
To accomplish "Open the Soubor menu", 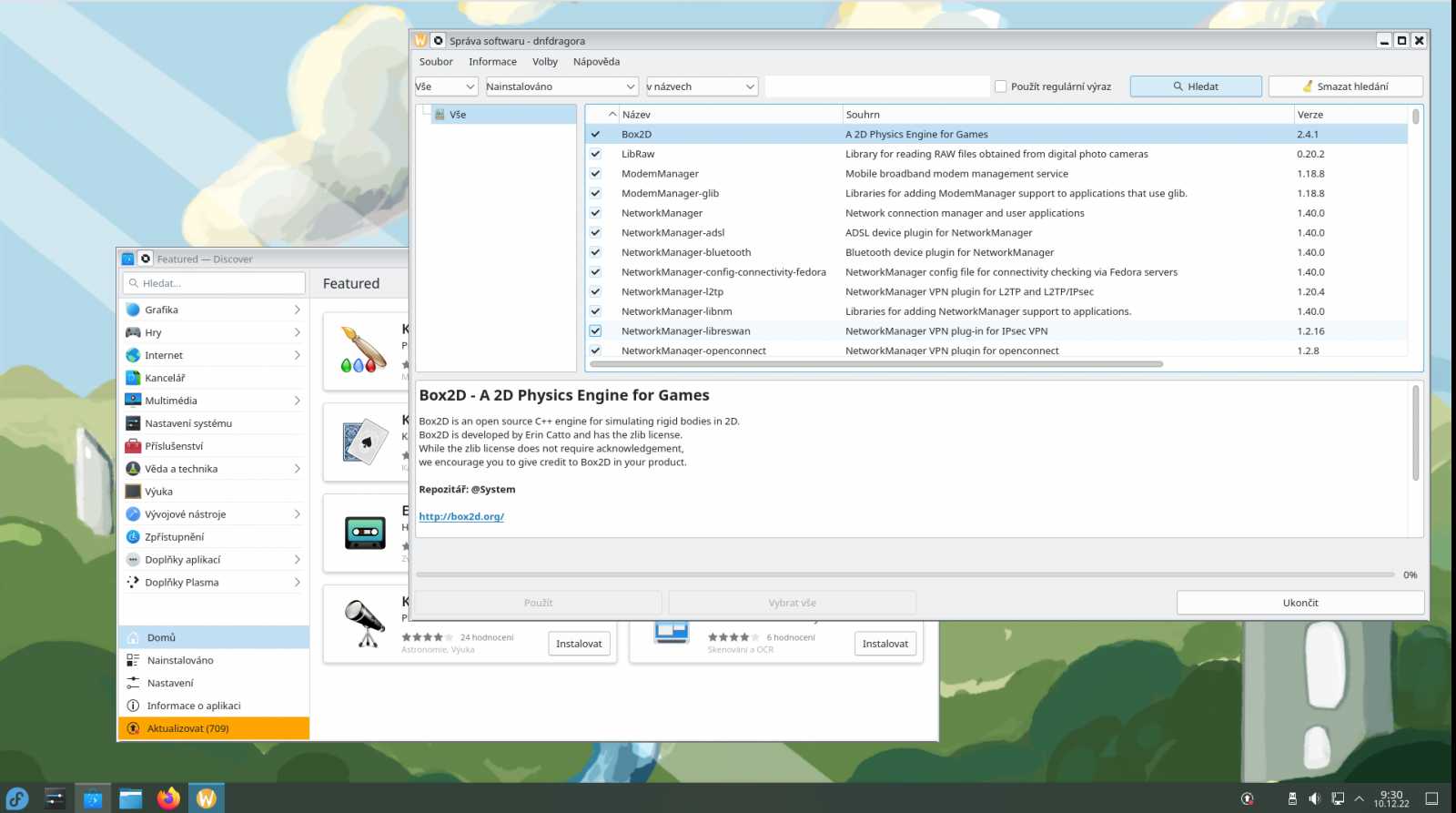I will coord(436,62).
